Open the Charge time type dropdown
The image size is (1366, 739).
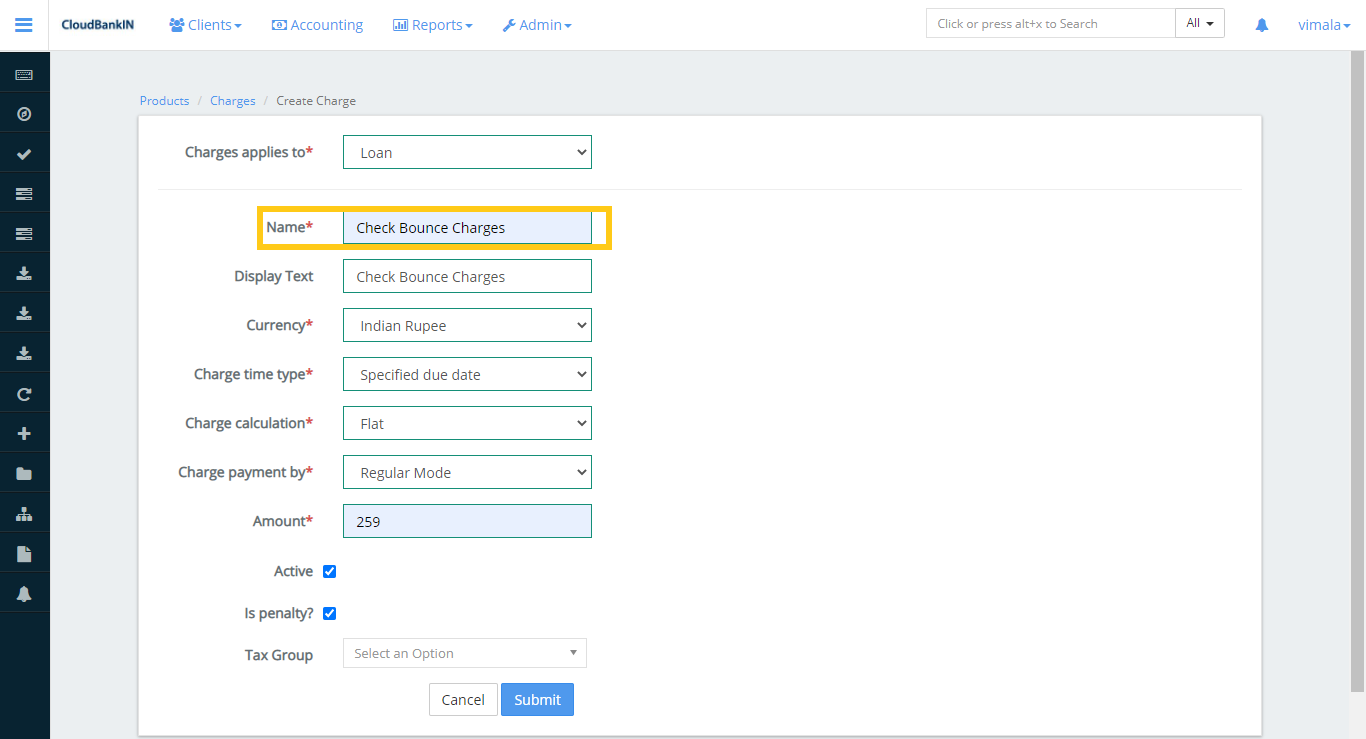[x=467, y=375]
